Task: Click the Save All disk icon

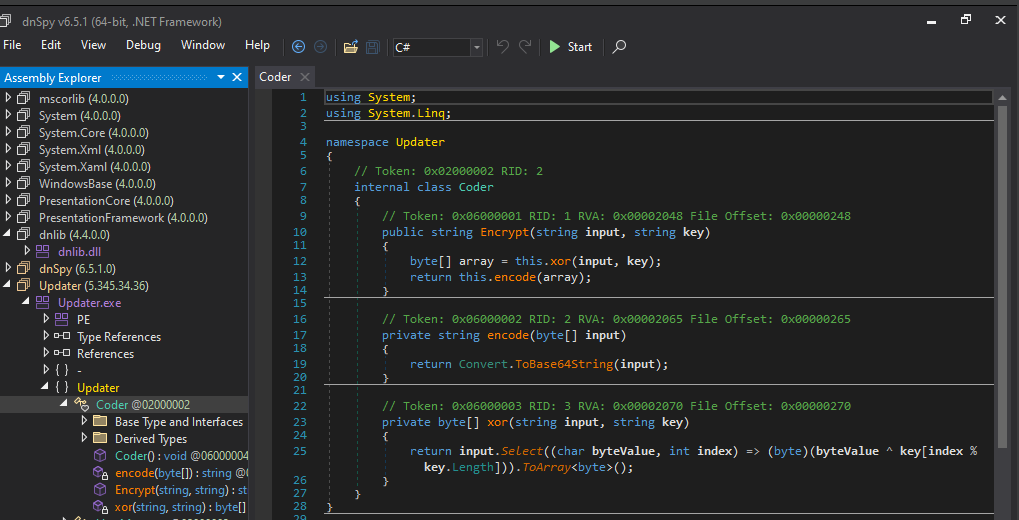Action: point(373,47)
